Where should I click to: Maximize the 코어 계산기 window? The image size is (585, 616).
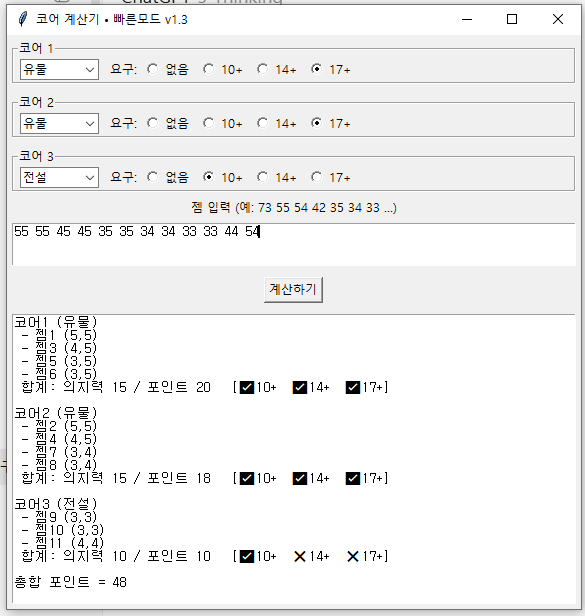click(x=512, y=19)
